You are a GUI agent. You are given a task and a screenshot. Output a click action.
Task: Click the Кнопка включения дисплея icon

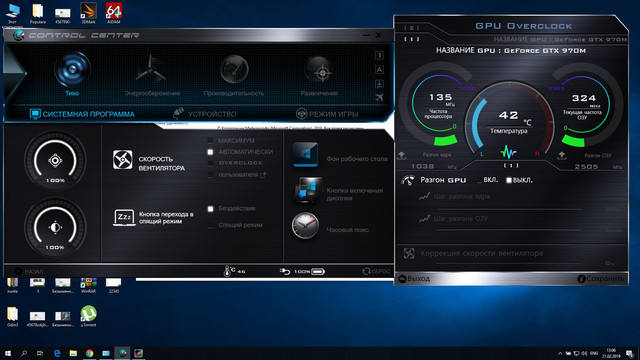point(309,190)
